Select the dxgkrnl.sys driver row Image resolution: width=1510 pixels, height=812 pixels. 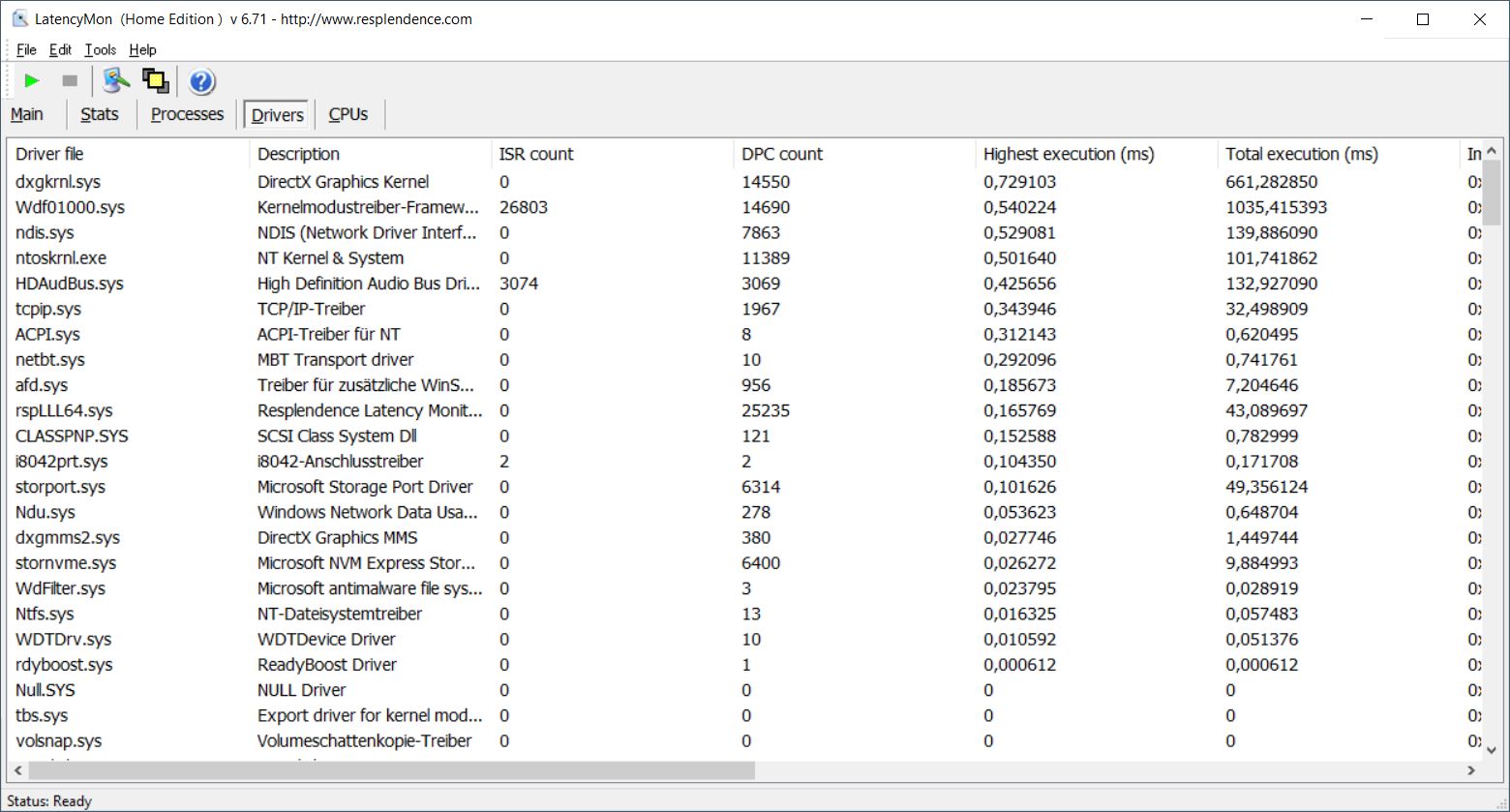coord(58,182)
